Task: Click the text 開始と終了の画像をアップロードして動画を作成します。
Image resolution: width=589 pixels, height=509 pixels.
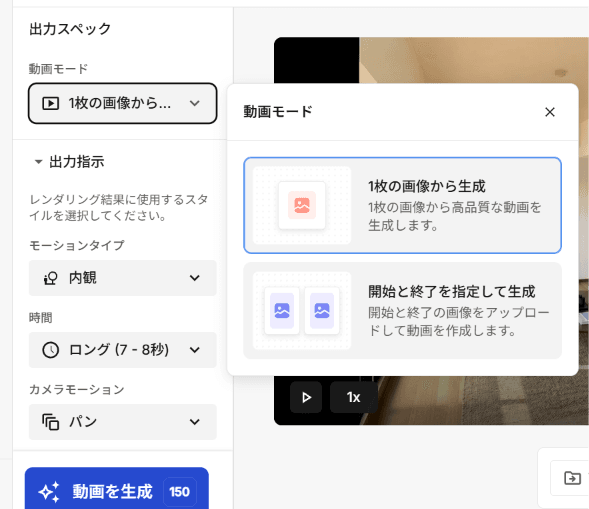Action: pyautogui.click(x=458, y=321)
